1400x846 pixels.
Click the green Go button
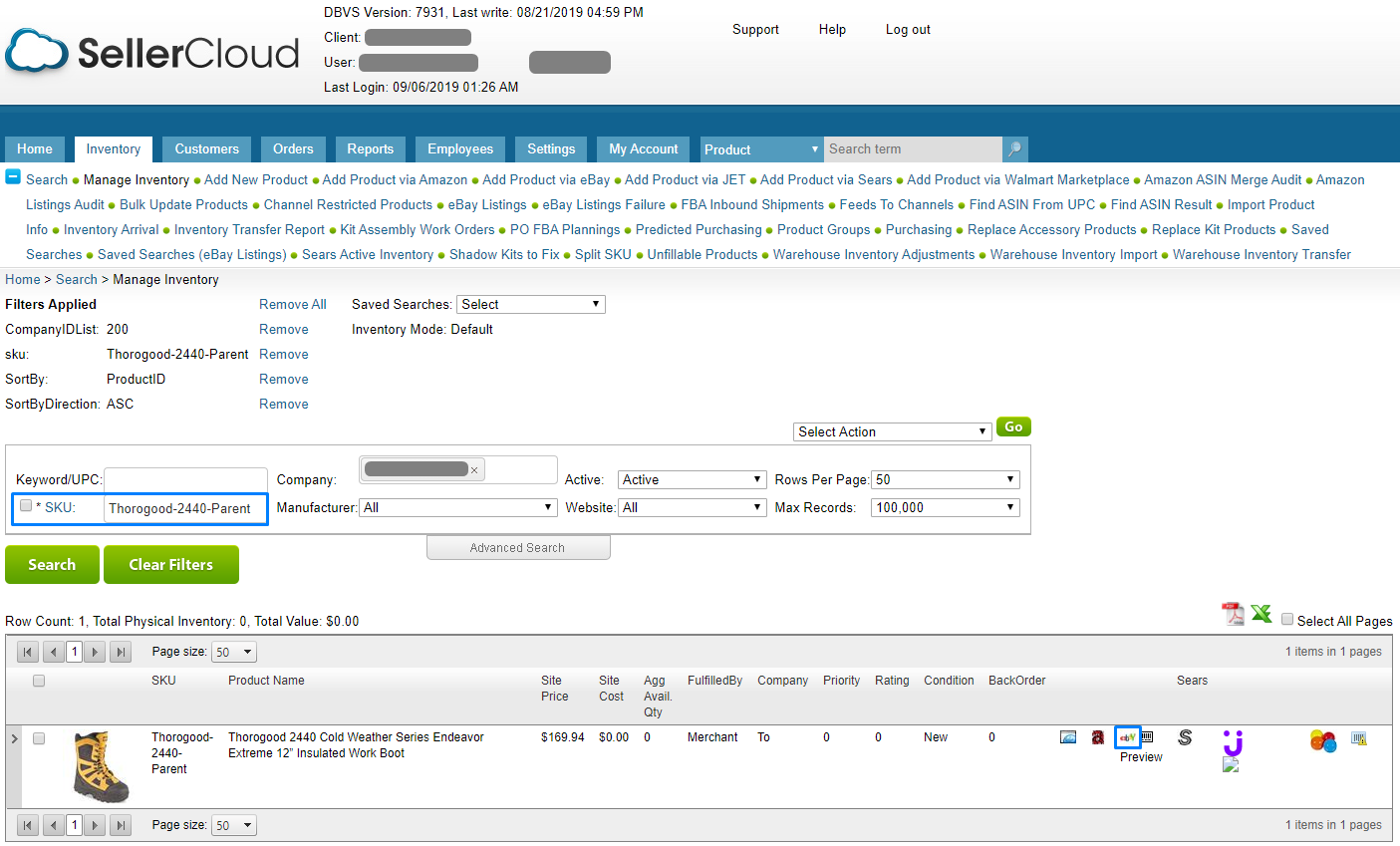[x=1013, y=426]
